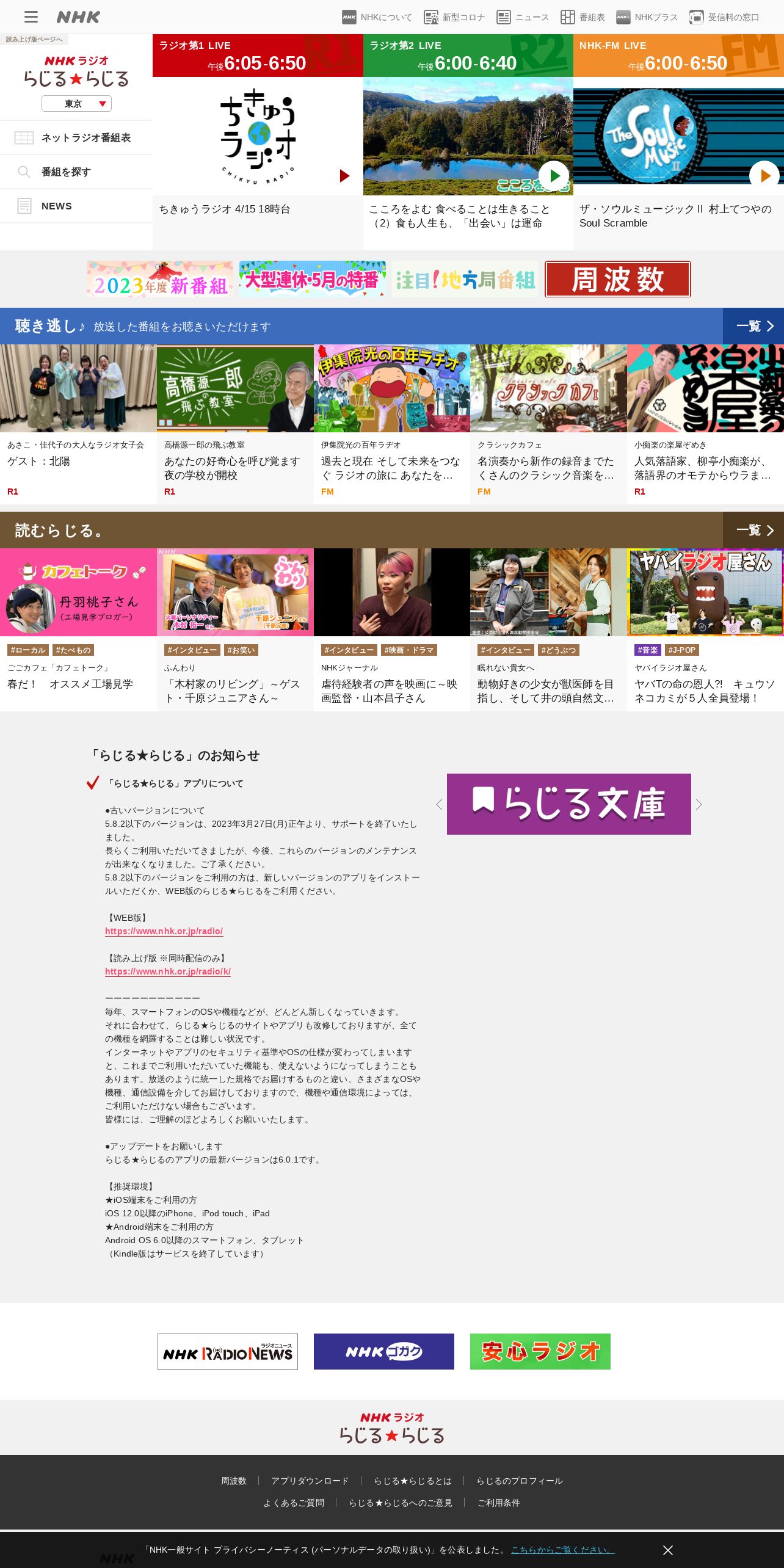This screenshot has width=784, height=1568.
Task: Open 2023年度新番組 banner
Action: pyautogui.click(x=160, y=279)
